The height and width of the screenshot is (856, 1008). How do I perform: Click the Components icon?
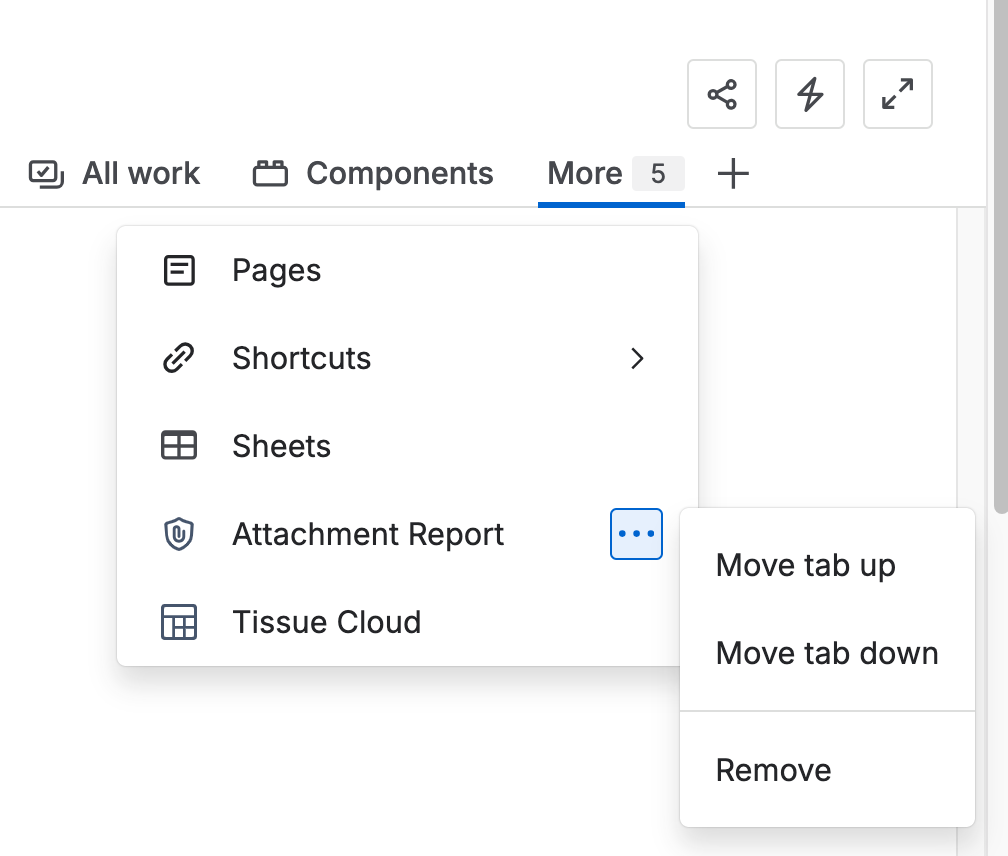(x=270, y=174)
